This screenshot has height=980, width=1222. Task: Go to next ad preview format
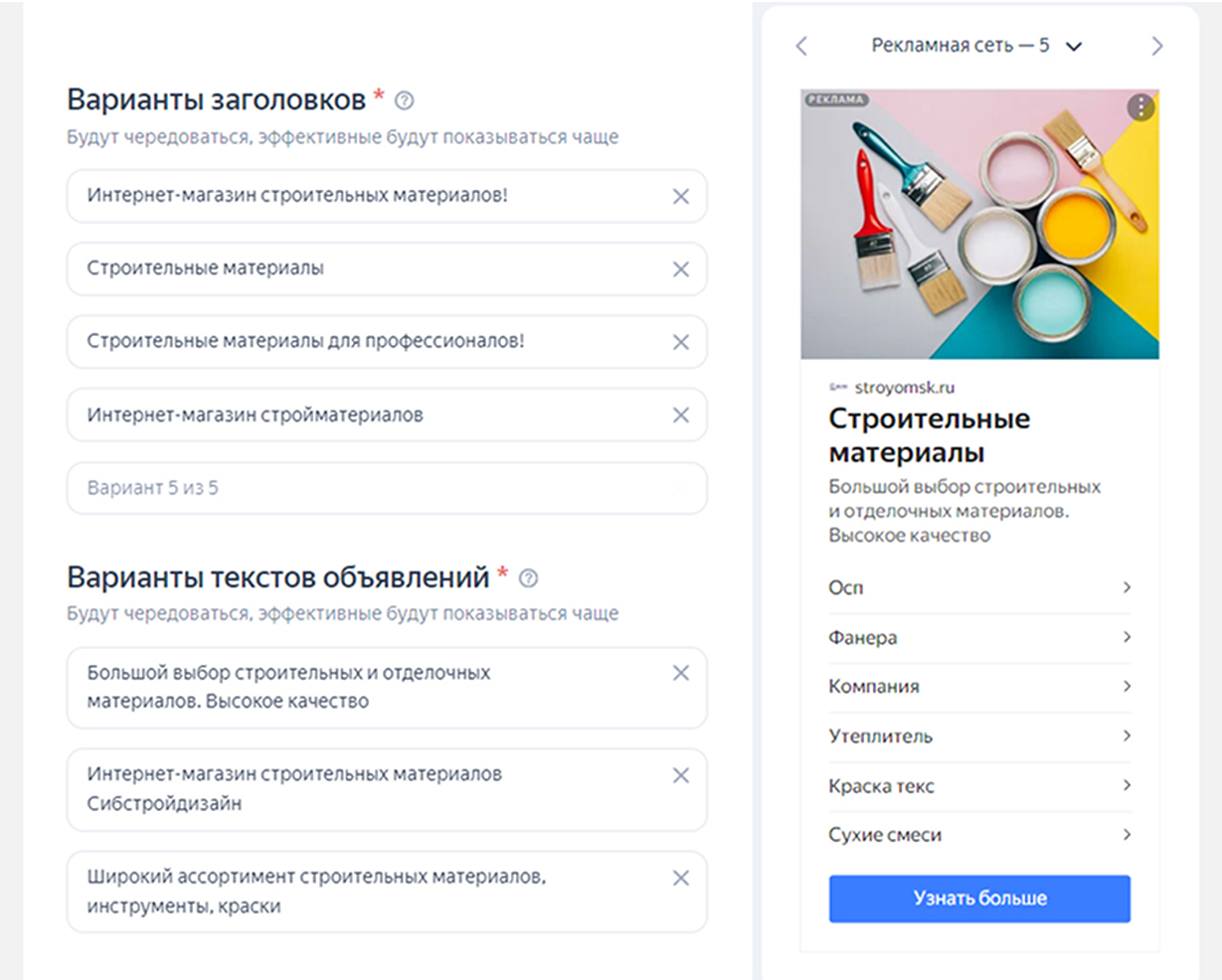click(x=1156, y=46)
